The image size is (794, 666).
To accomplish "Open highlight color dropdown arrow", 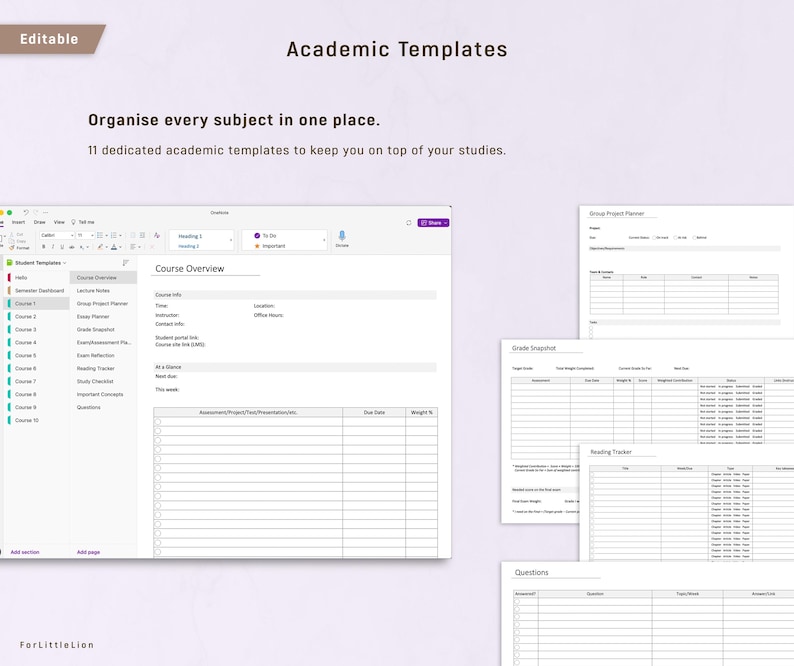I will click(x=106, y=247).
